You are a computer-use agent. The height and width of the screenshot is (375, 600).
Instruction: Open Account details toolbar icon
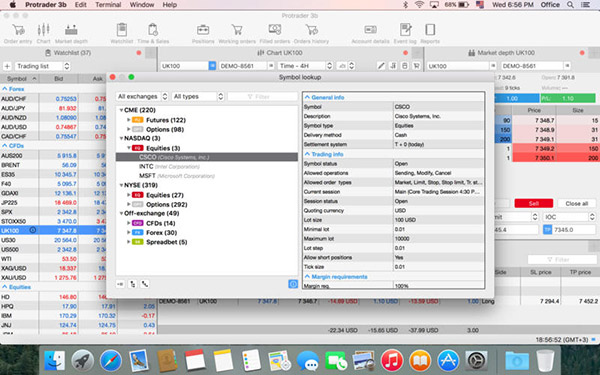(x=370, y=33)
